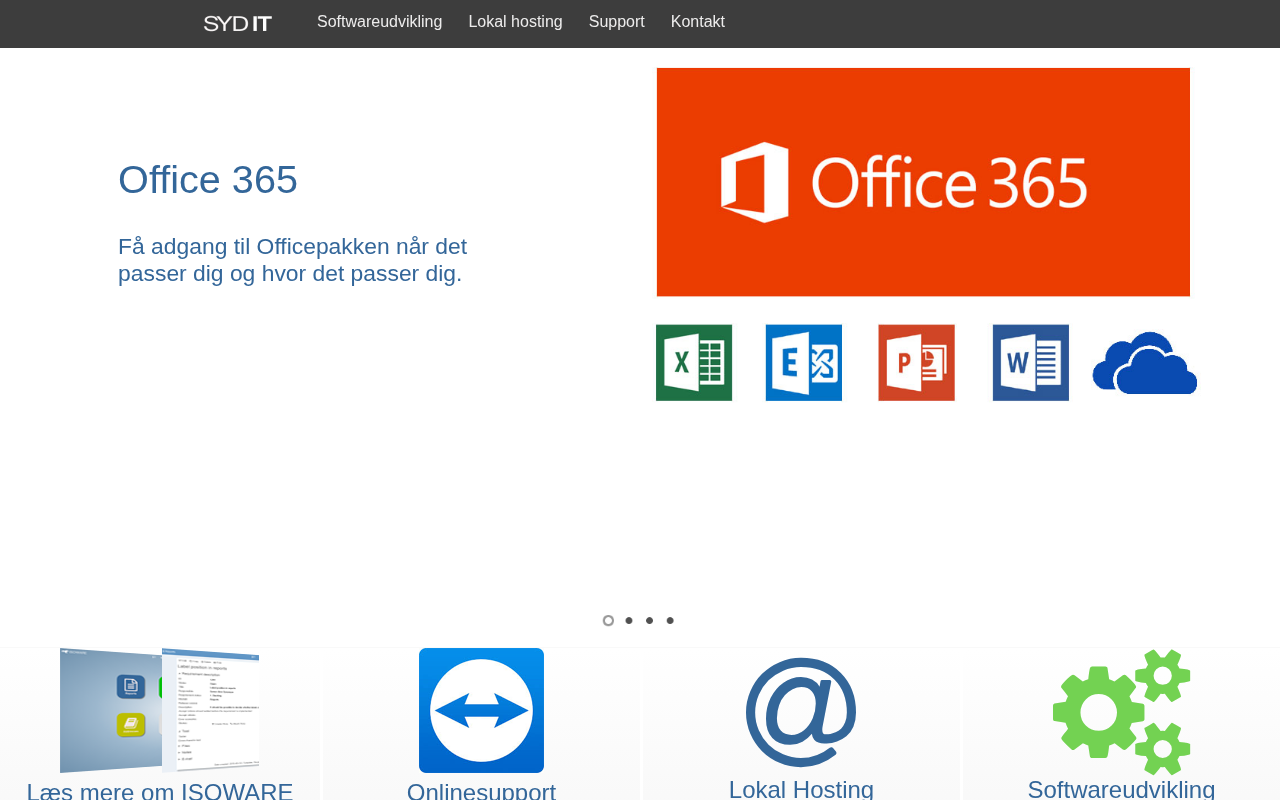Select the first carousel slide dot
This screenshot has width=1280, height=800.
click(x=608, y=621)
